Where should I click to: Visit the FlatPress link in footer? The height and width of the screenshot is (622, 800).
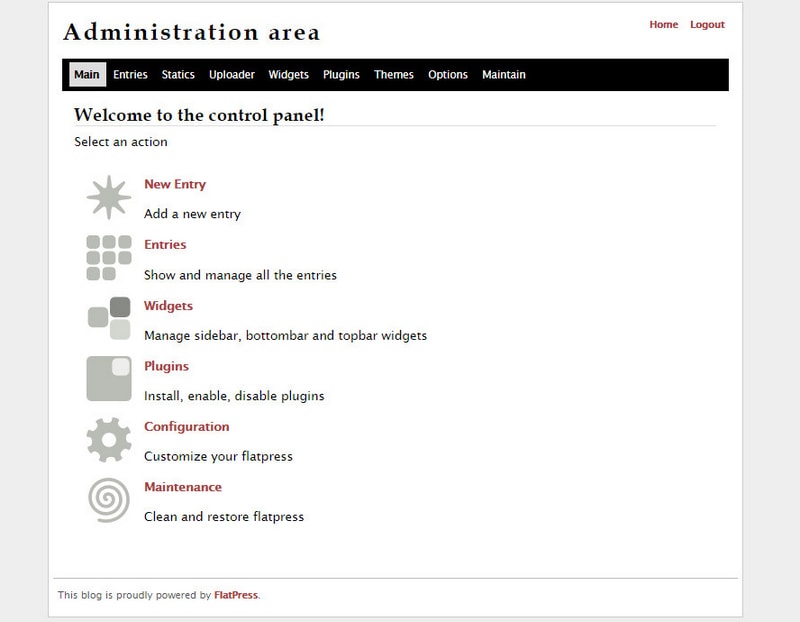(236, 595)
